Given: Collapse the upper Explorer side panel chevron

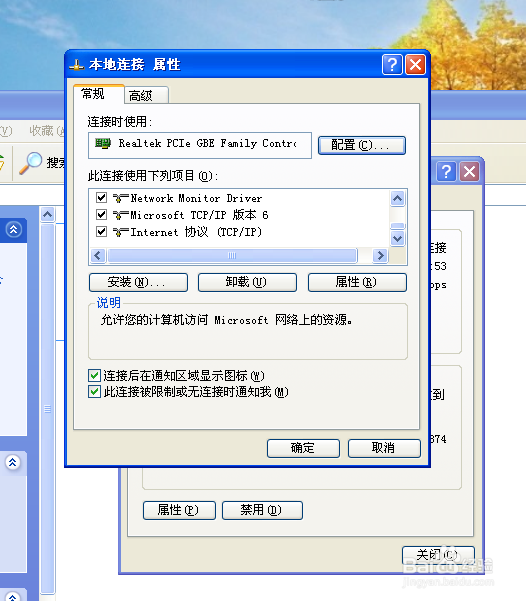Looking at the screenshot, I should tap(13, 230).
